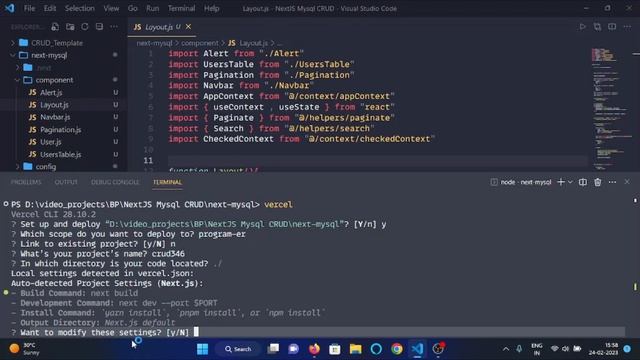640x360 pixels.
Task: Open terminal panel more actions
Action: [612, 182]
